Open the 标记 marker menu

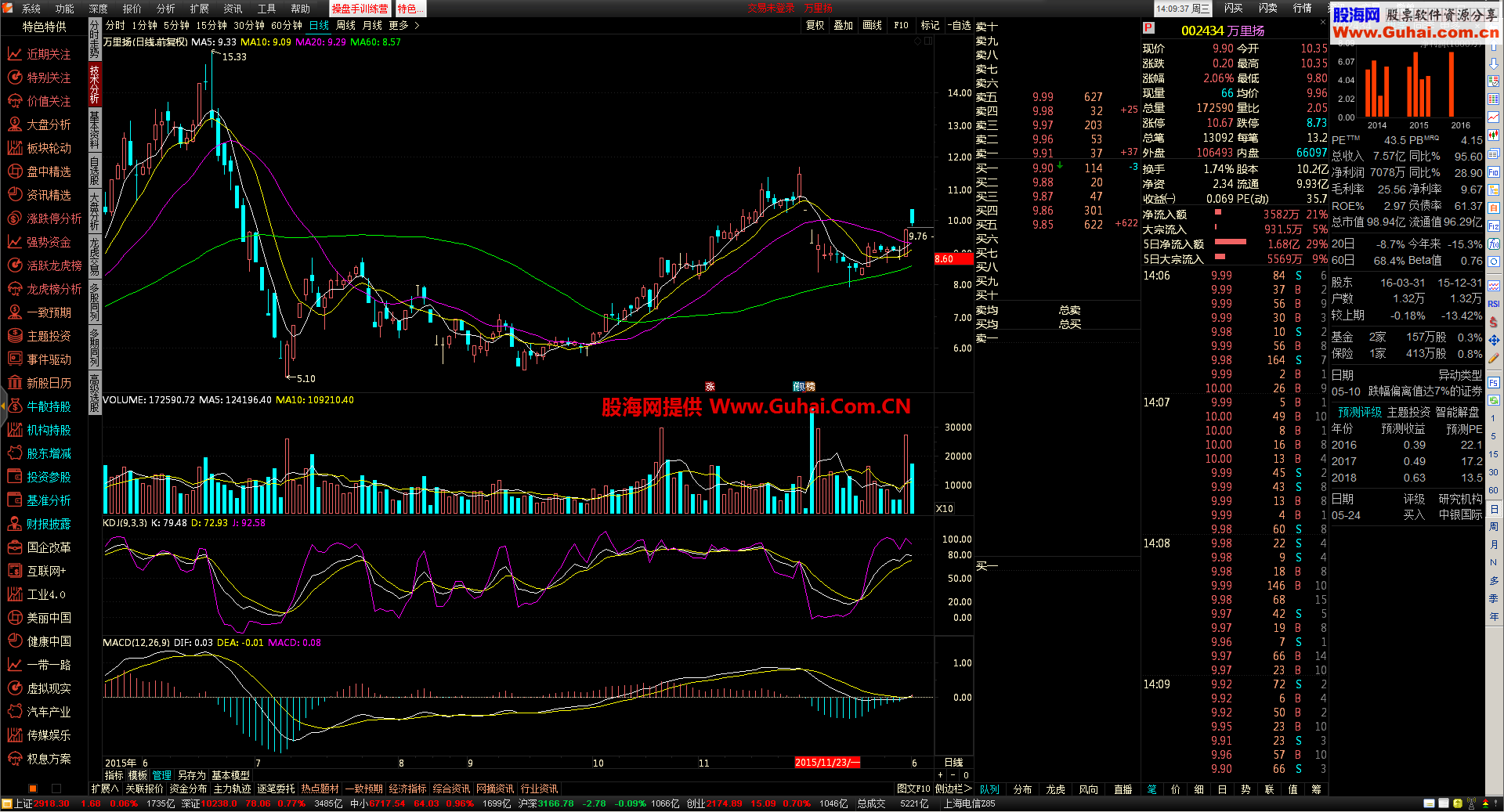pyautogui.click(x=930, y=25)
